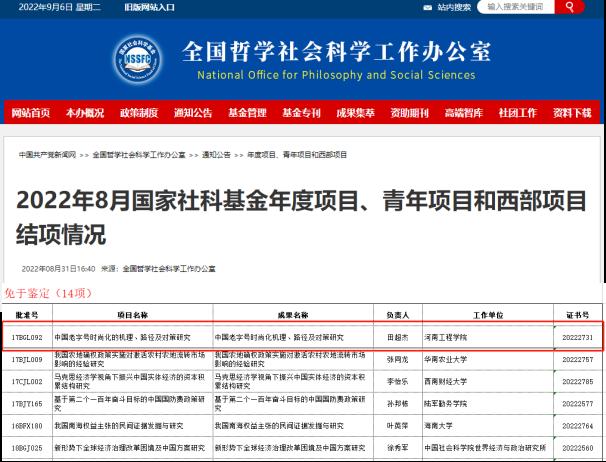
Task: Click institution cell 陆军勤务学院
Action: 446,404
